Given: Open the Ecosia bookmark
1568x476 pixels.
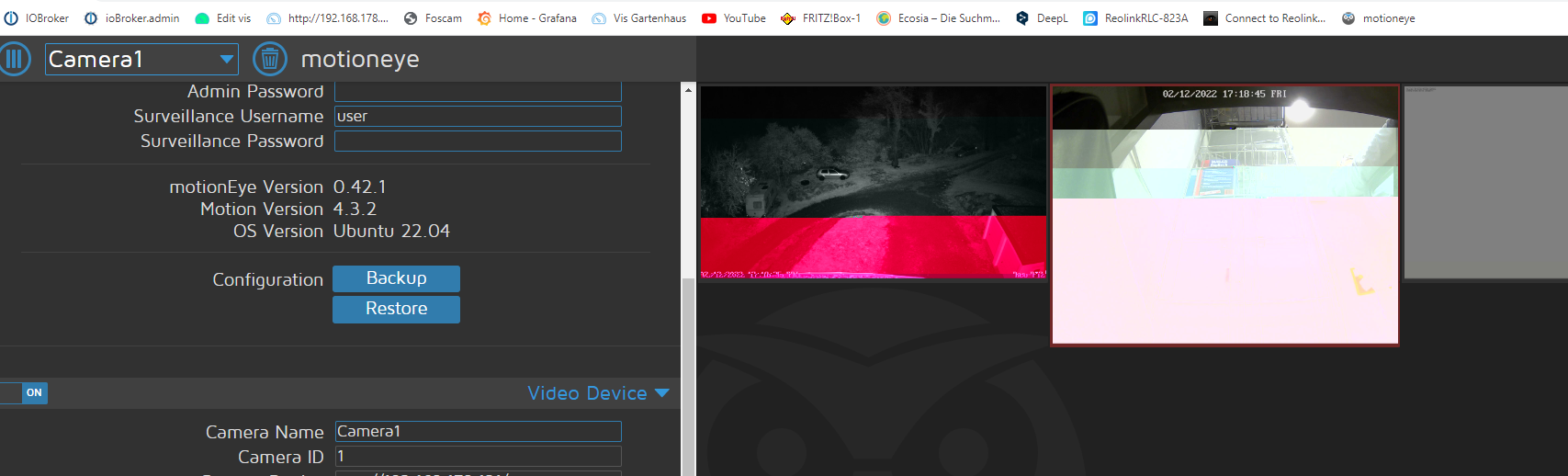Looking at the screenshot, I should (x=939, y=18).
